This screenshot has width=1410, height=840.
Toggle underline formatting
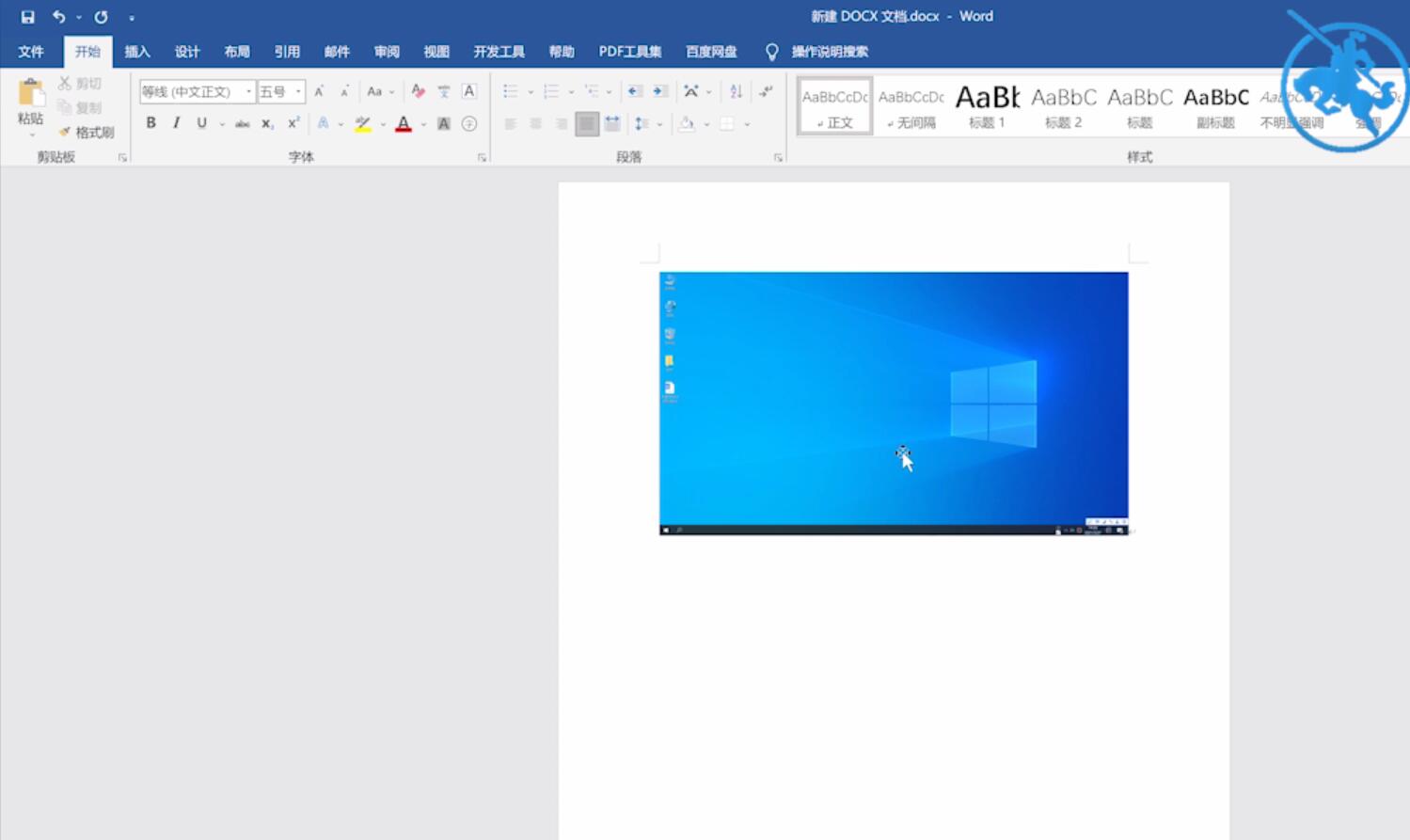[201, 123]
